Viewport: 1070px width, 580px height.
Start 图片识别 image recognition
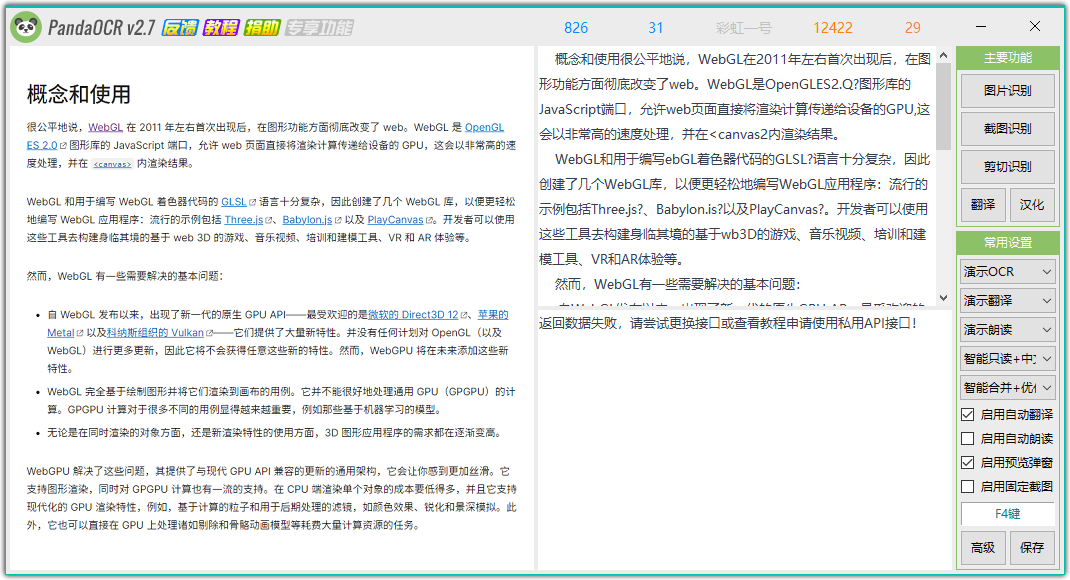pos(1007,90)
